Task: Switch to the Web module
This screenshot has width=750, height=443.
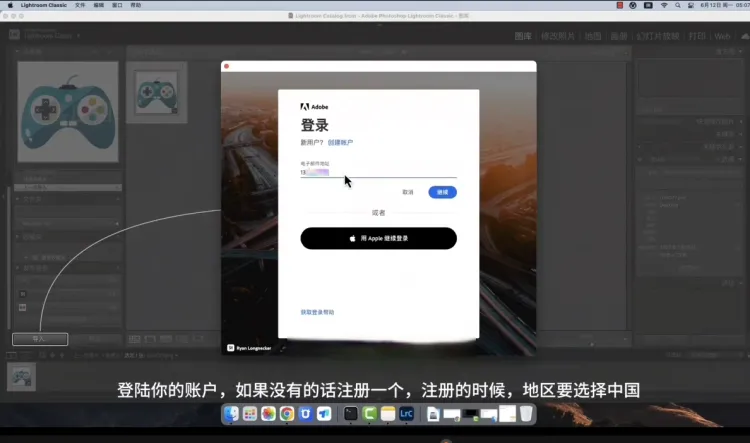Action: pyautogui.click(x=722, y=36)
